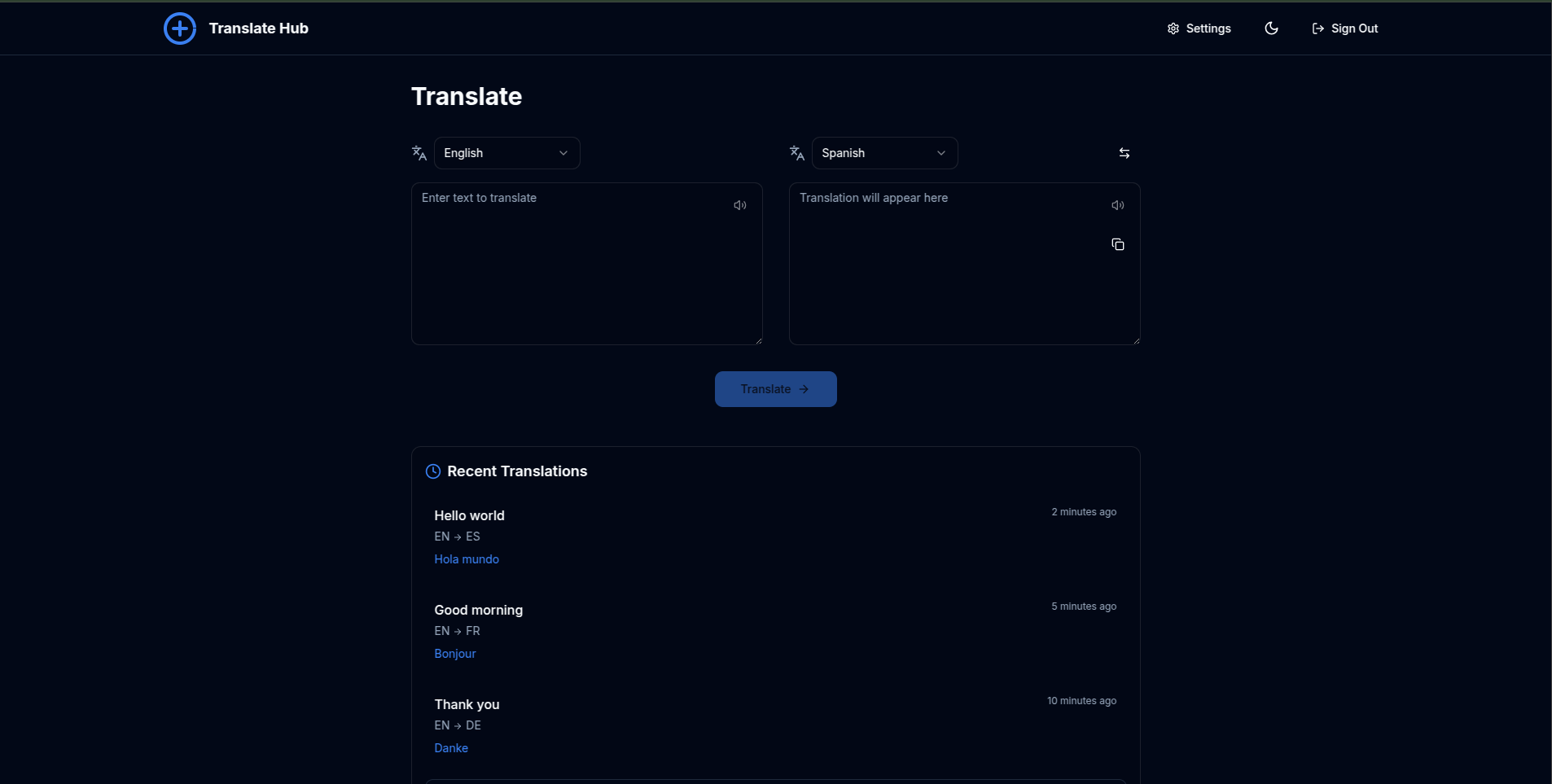Click the Translate Hub logo icon
The image size is (1552, 784).
click(x=179, y=28)
